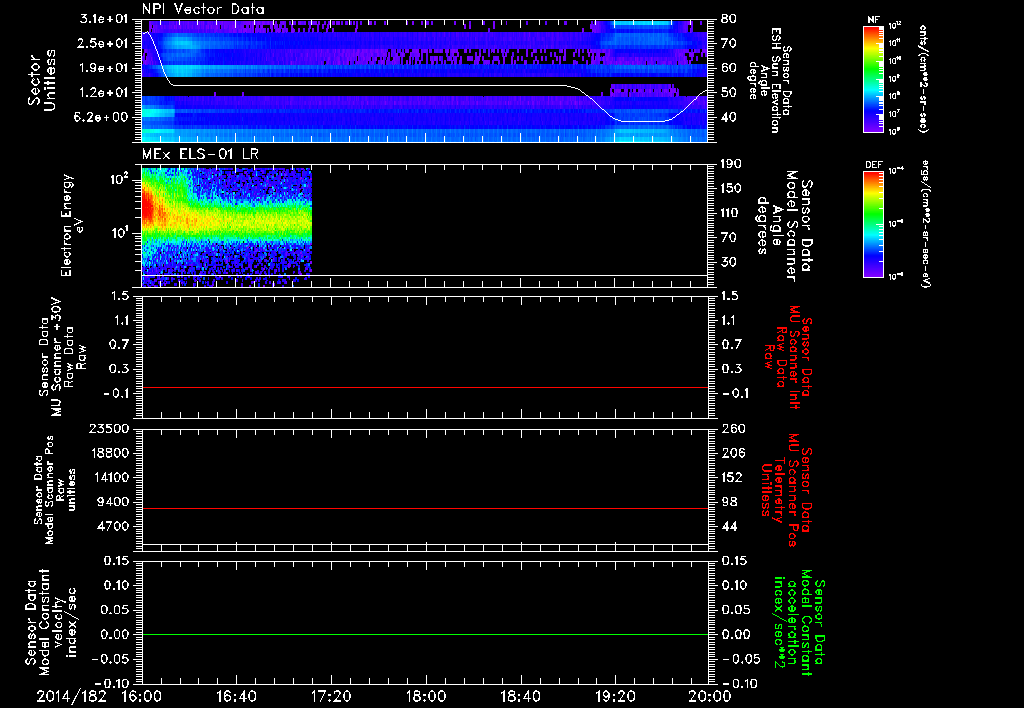Viewport: 1024px width, 708px height.
Task: Click the "14100" scanner position tick
Action: [x=109, y=477]
